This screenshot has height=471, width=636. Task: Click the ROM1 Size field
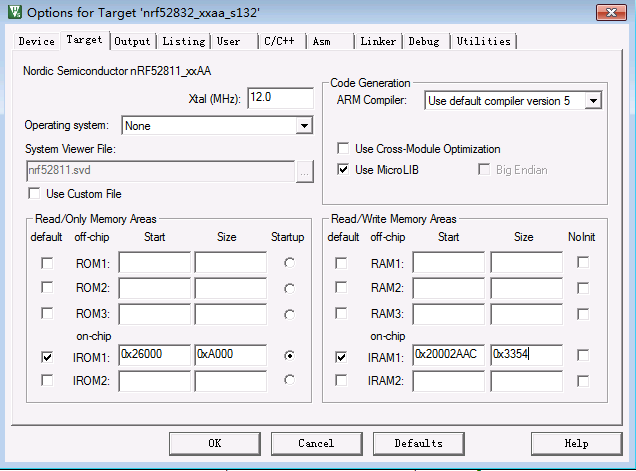pos(230,262)
